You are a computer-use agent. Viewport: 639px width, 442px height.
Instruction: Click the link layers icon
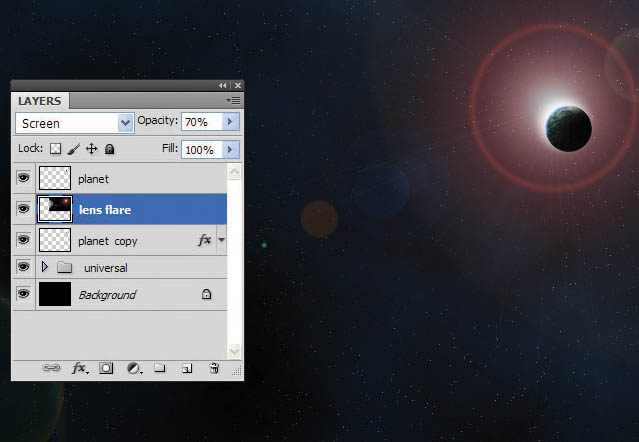[x=50, y=368]
